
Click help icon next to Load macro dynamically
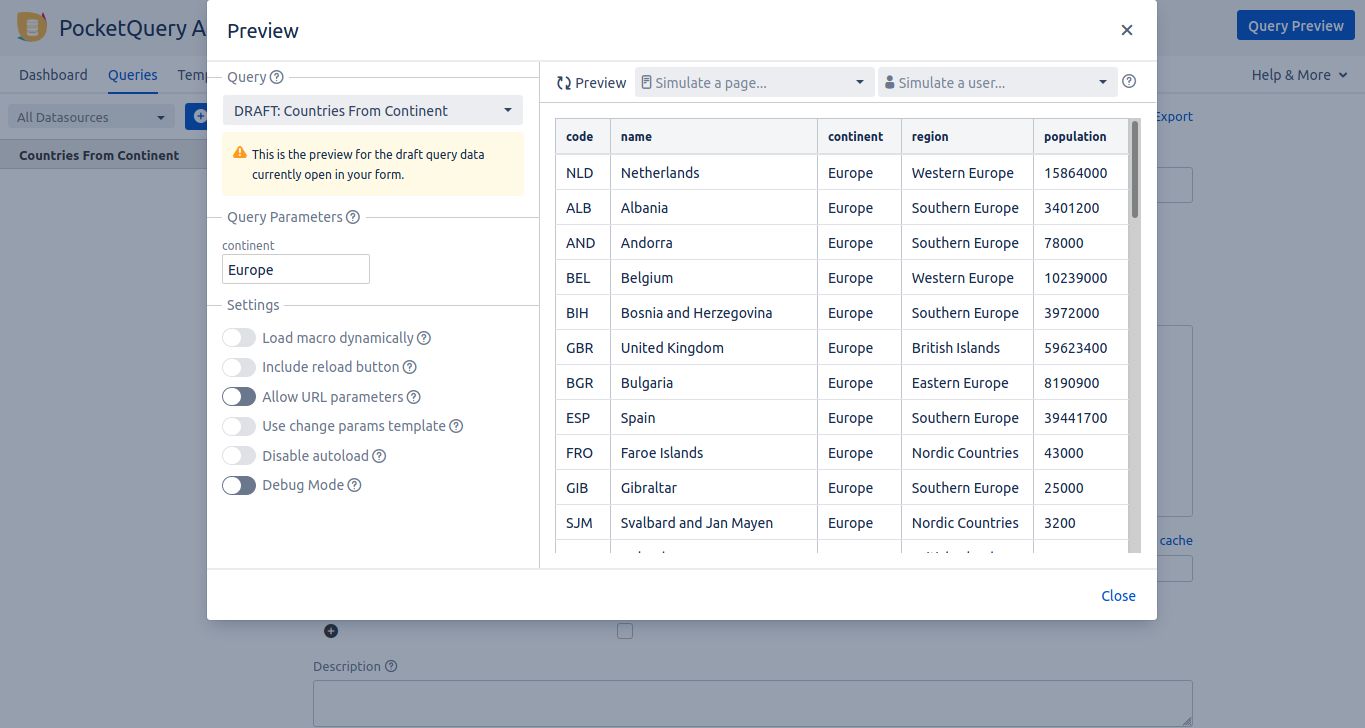pyautogui.click(x=424, y=338)
